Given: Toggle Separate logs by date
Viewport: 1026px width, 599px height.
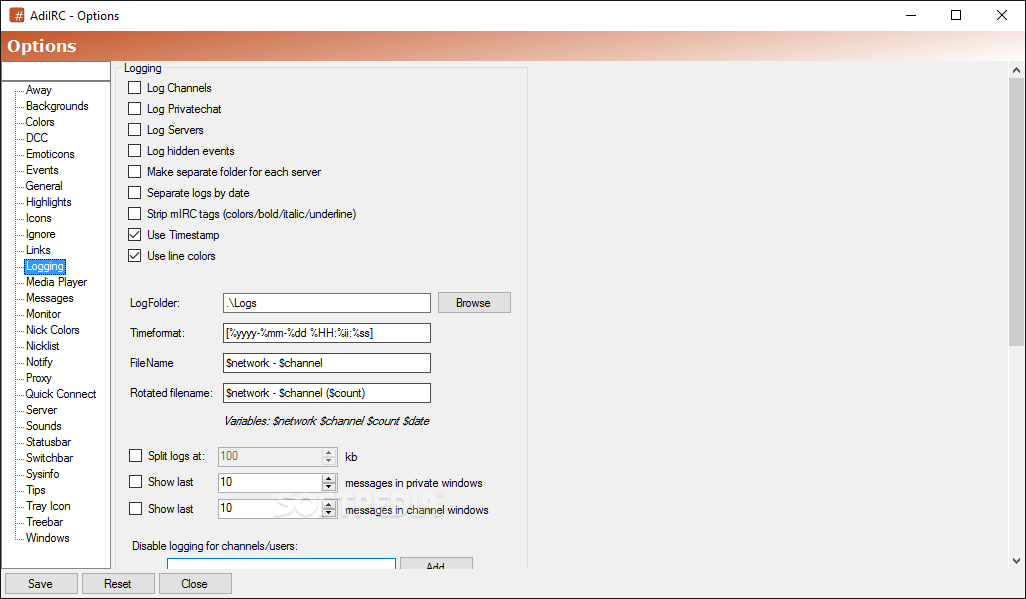Looking at the screenshot, I should pyautogui.click(x=135, y=192).
